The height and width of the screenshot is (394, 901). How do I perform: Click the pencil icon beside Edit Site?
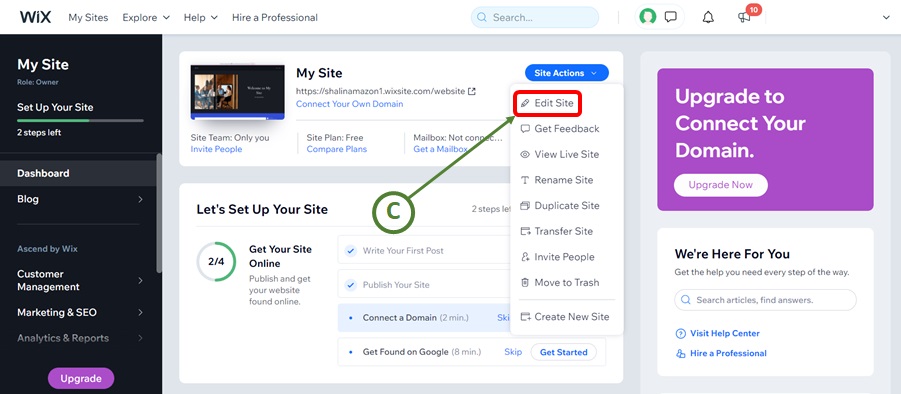pyautogui.click(x=524, y=103)
